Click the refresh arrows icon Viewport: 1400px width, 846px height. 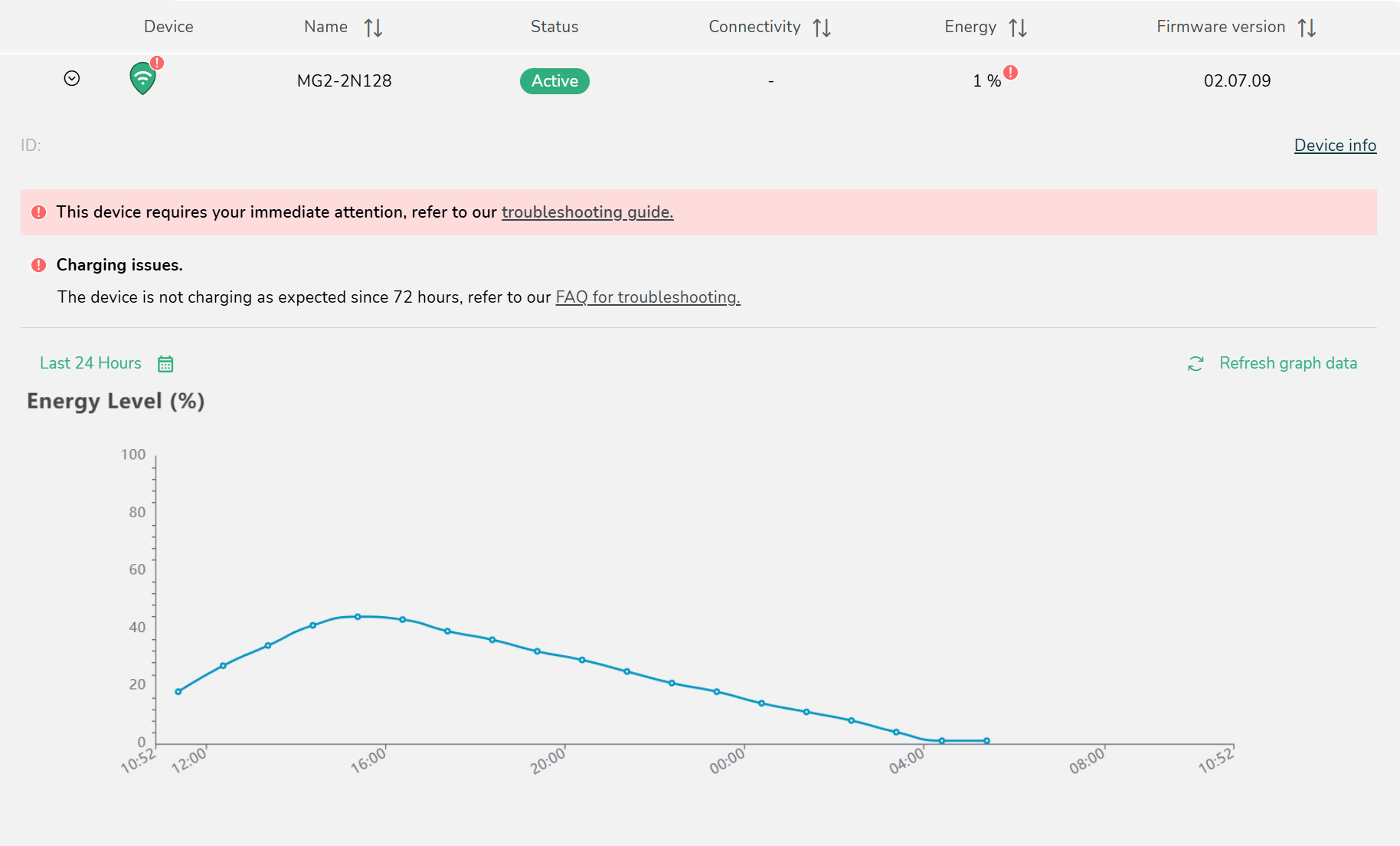[1196, 364]
